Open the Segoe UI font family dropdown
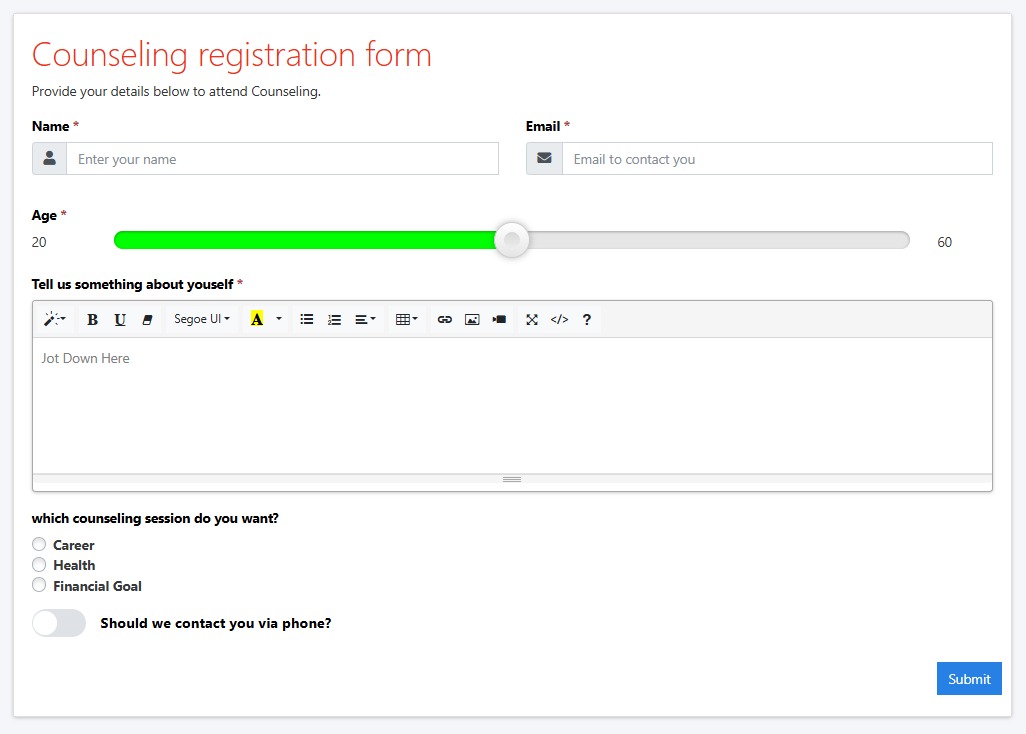 pos(202,320)
